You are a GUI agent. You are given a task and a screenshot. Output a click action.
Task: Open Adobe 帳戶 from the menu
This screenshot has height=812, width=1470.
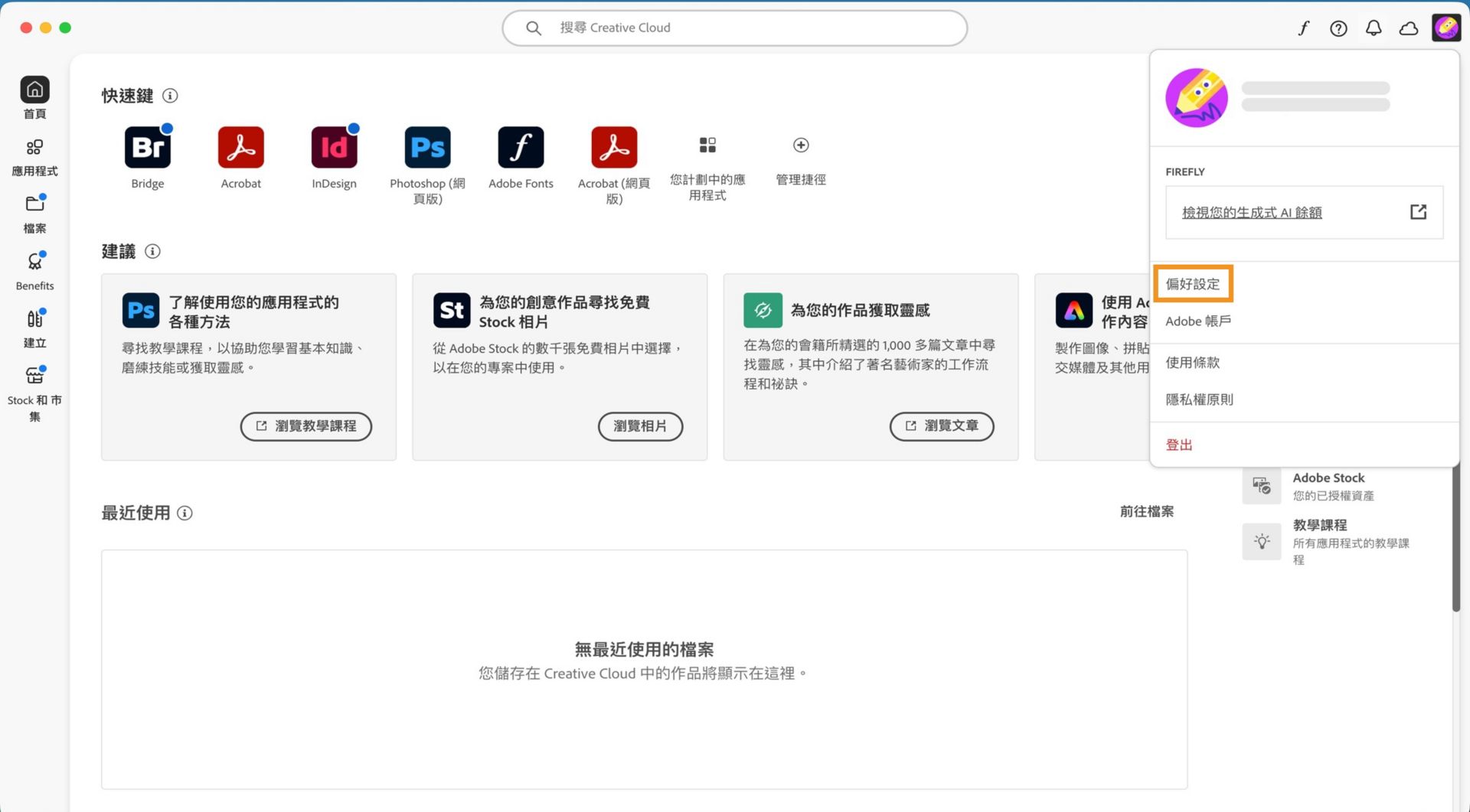click(x=1197, y=321)
